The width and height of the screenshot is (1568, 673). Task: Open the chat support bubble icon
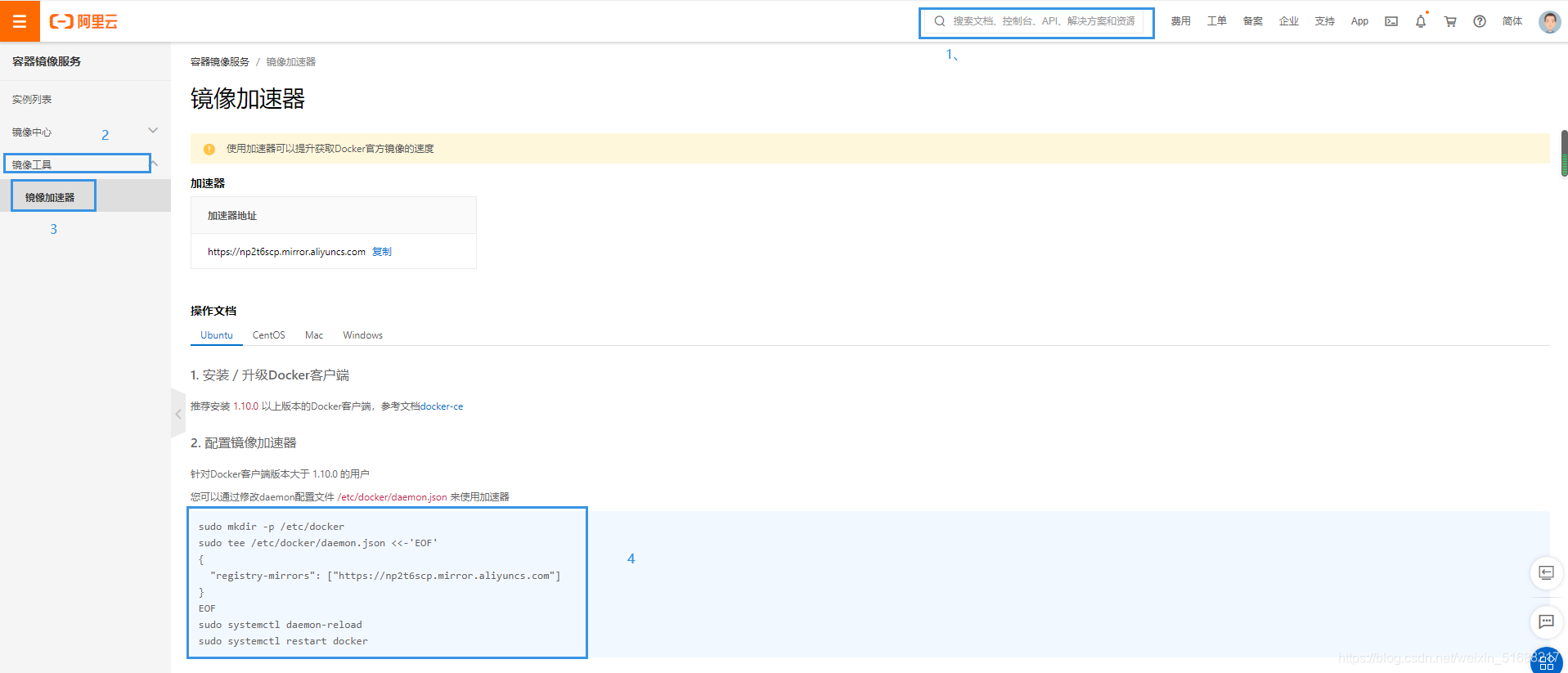pos(1546,621)
